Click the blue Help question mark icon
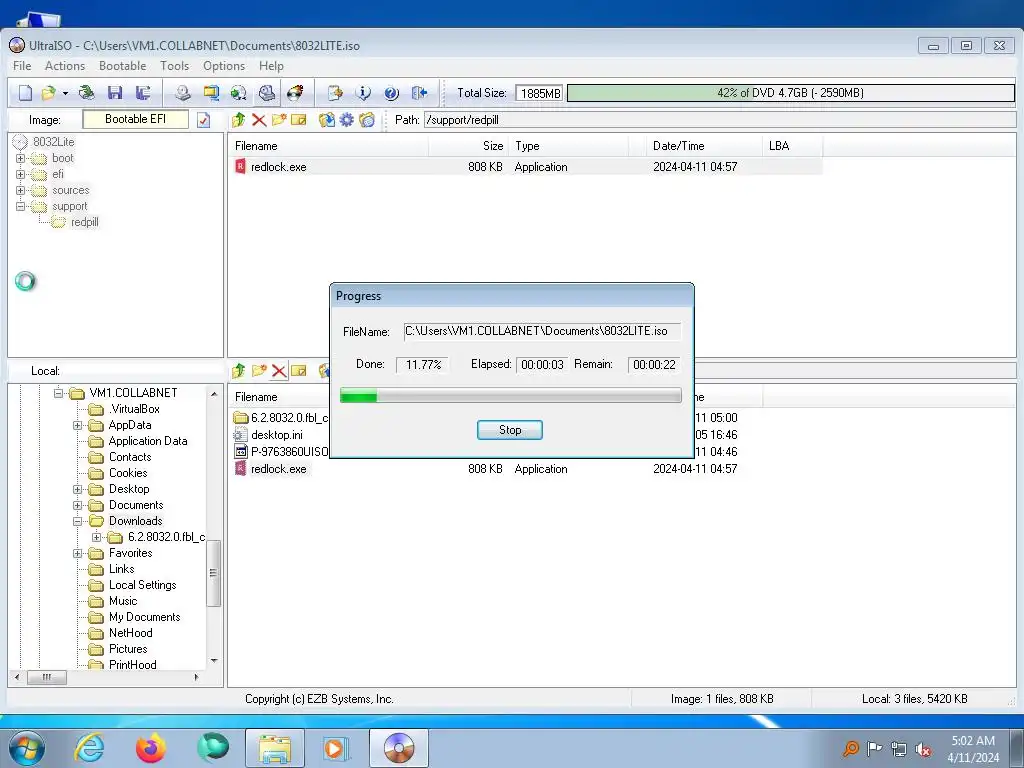Screen dimensions: 1024x768 [391, 93]
